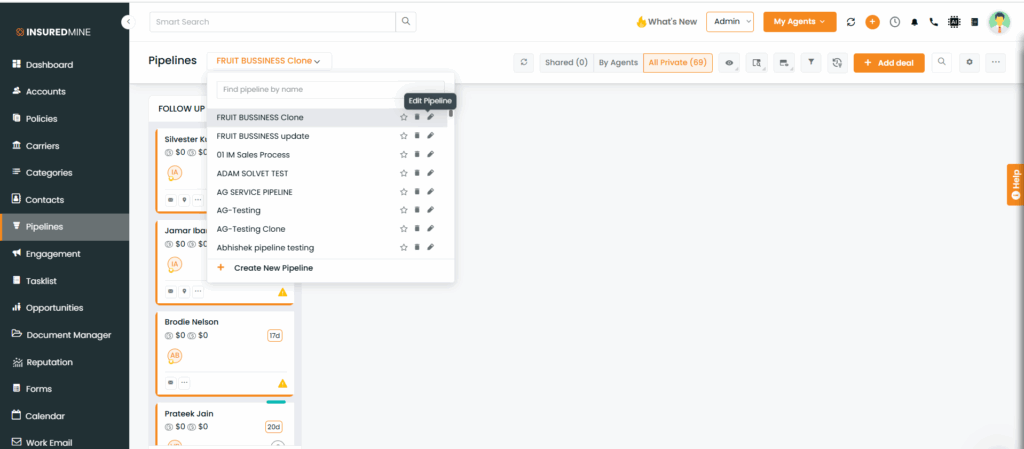Image resolution: width=1024 pixels, height=449 pixels.
Task: Click Create New Pipeline
Action: click(265, 268)
